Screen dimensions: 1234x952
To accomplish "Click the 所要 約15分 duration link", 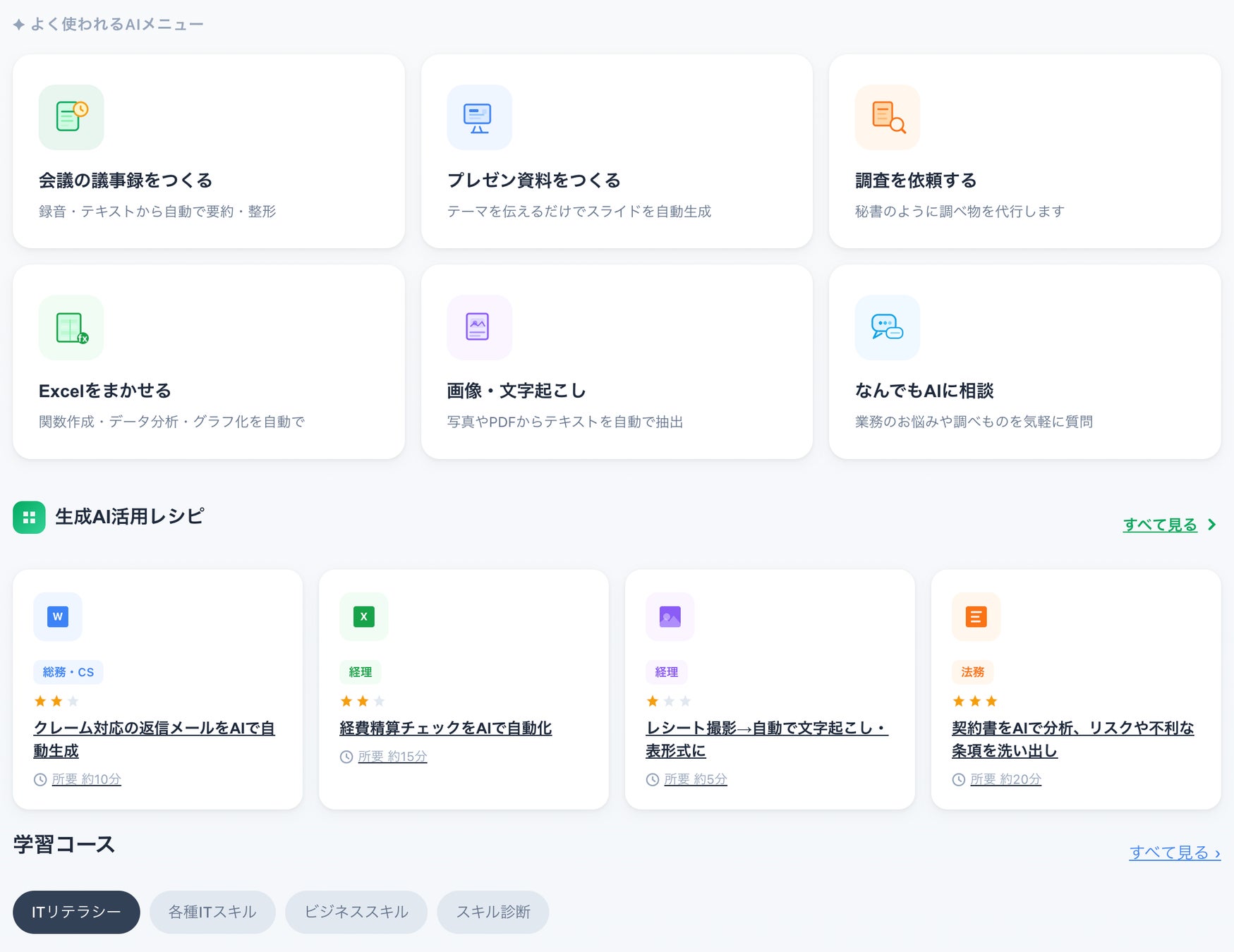I will click(393, 757).
